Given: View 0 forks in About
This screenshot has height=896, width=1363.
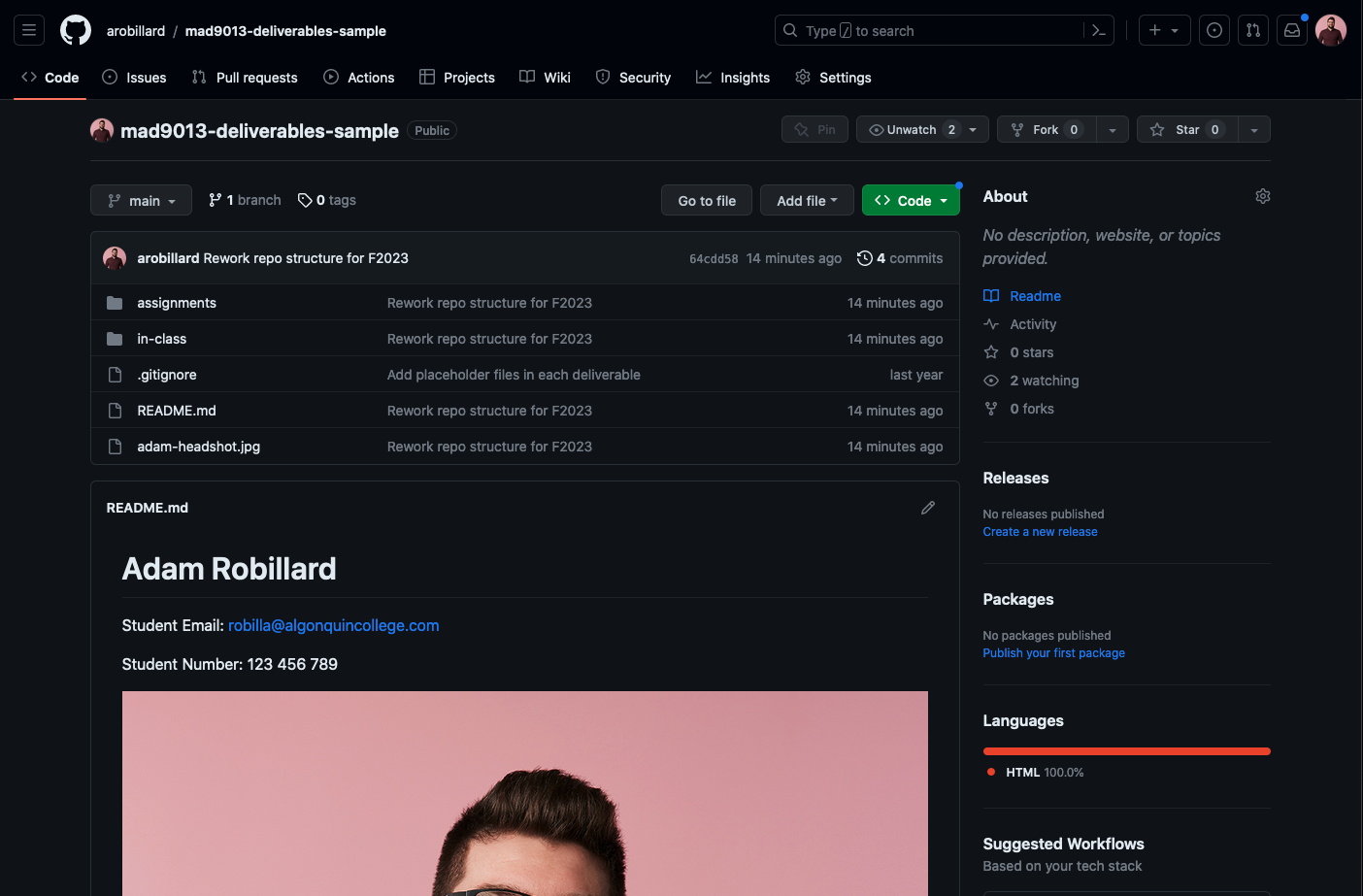Looking at the screenshot, I should [1031, 409].
